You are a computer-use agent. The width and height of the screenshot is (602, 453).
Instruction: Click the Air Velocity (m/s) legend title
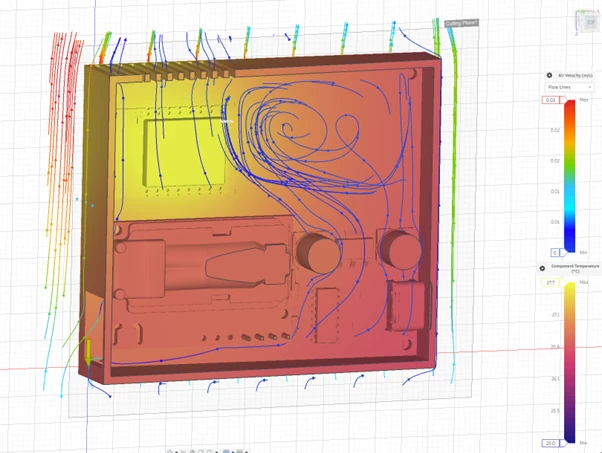(575, 76)
